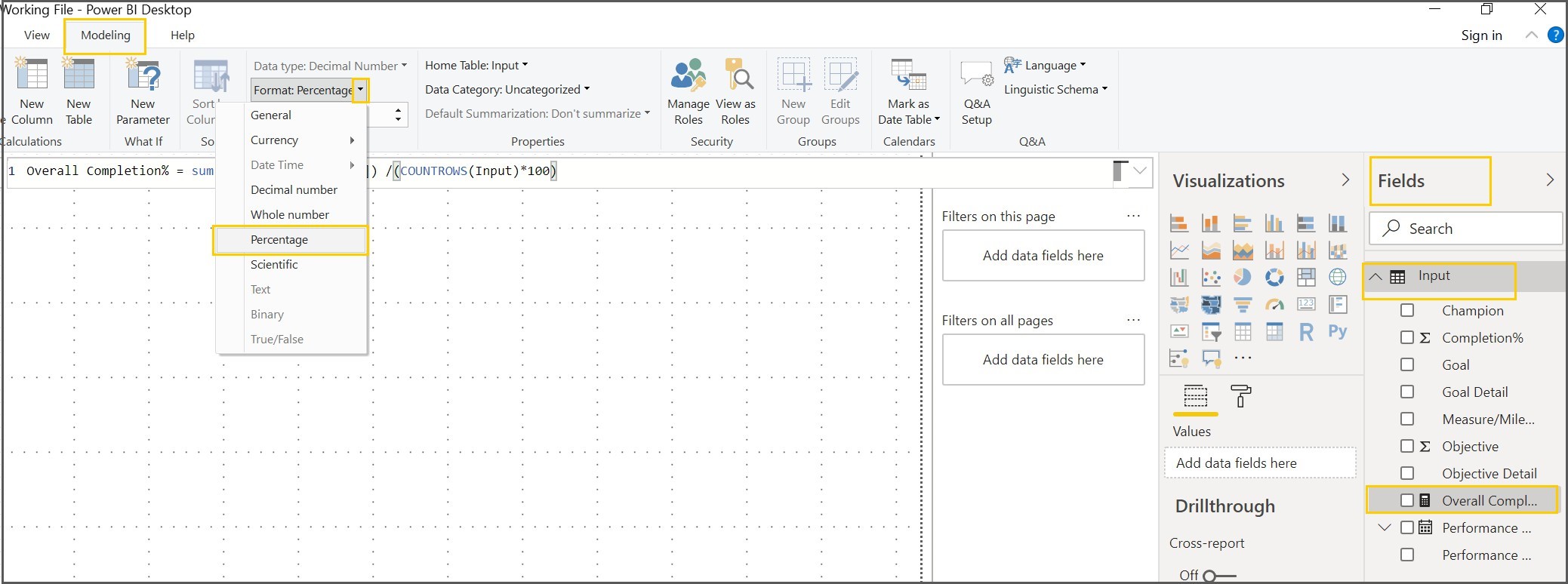Collapse the Input table in Fields
Viewport: 1568px width, 584px height.
(1375, 276)
